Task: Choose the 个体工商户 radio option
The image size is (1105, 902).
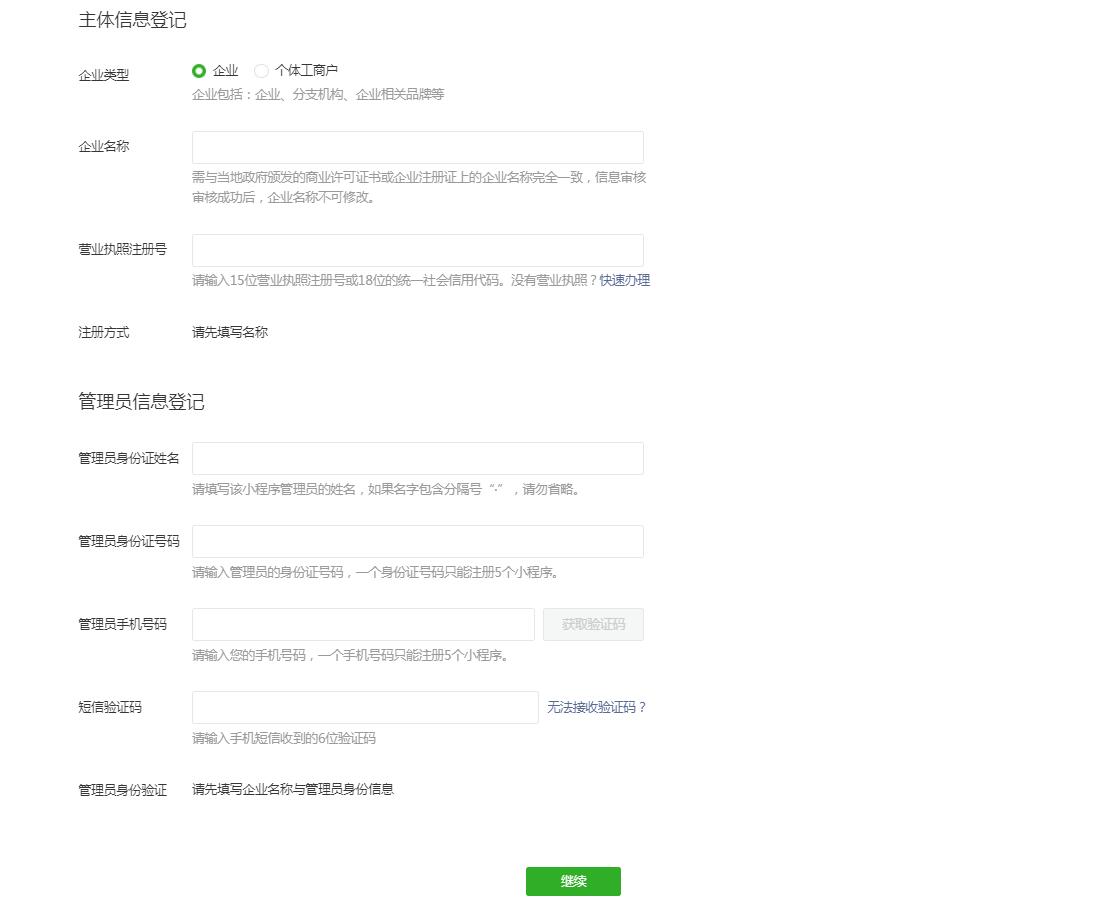Action: coord(262,71)
